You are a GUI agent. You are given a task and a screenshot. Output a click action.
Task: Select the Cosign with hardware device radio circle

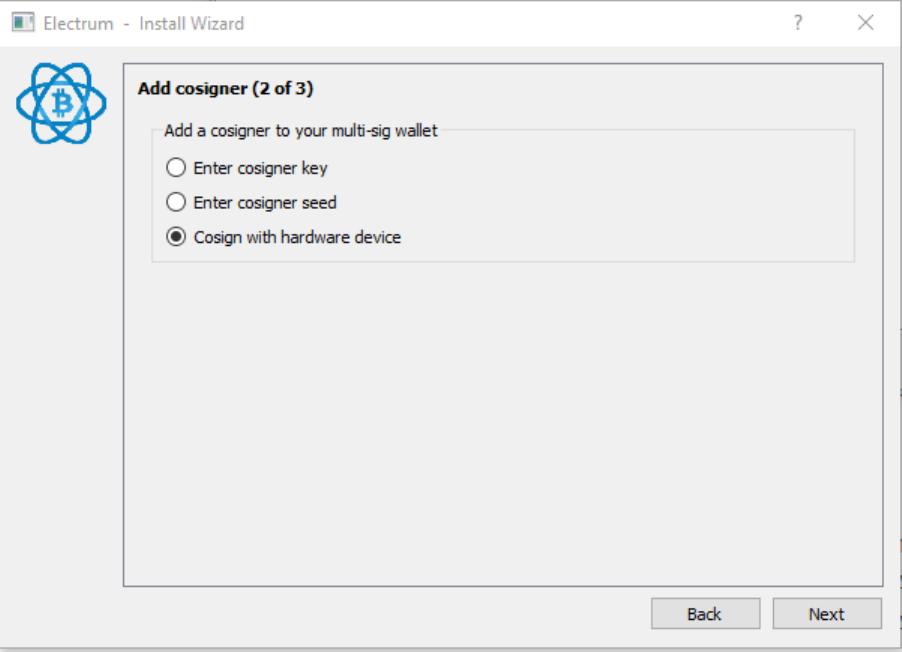(176, 237)
